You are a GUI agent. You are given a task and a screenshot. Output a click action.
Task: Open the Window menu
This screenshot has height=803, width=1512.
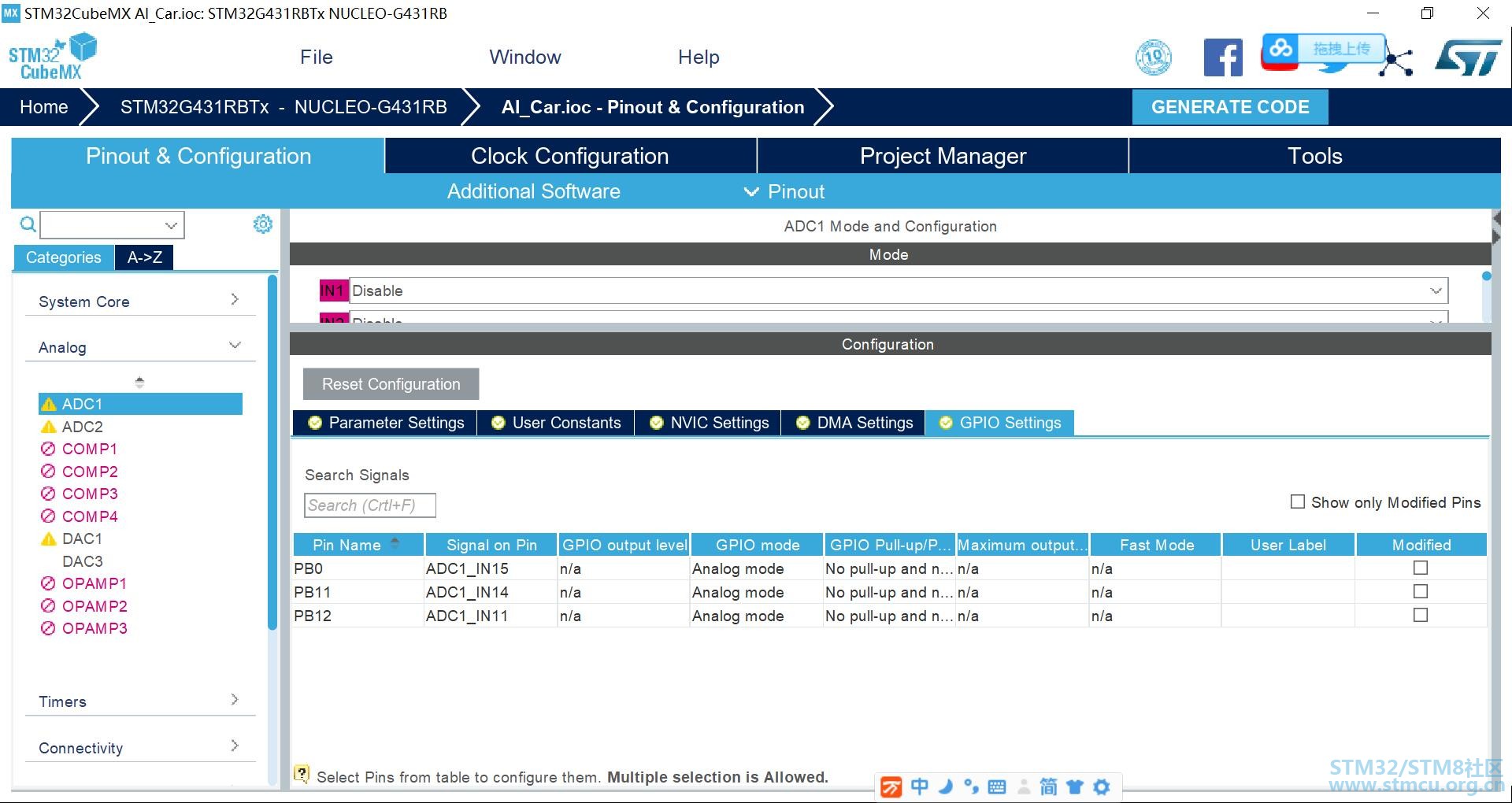coord(525,57)
